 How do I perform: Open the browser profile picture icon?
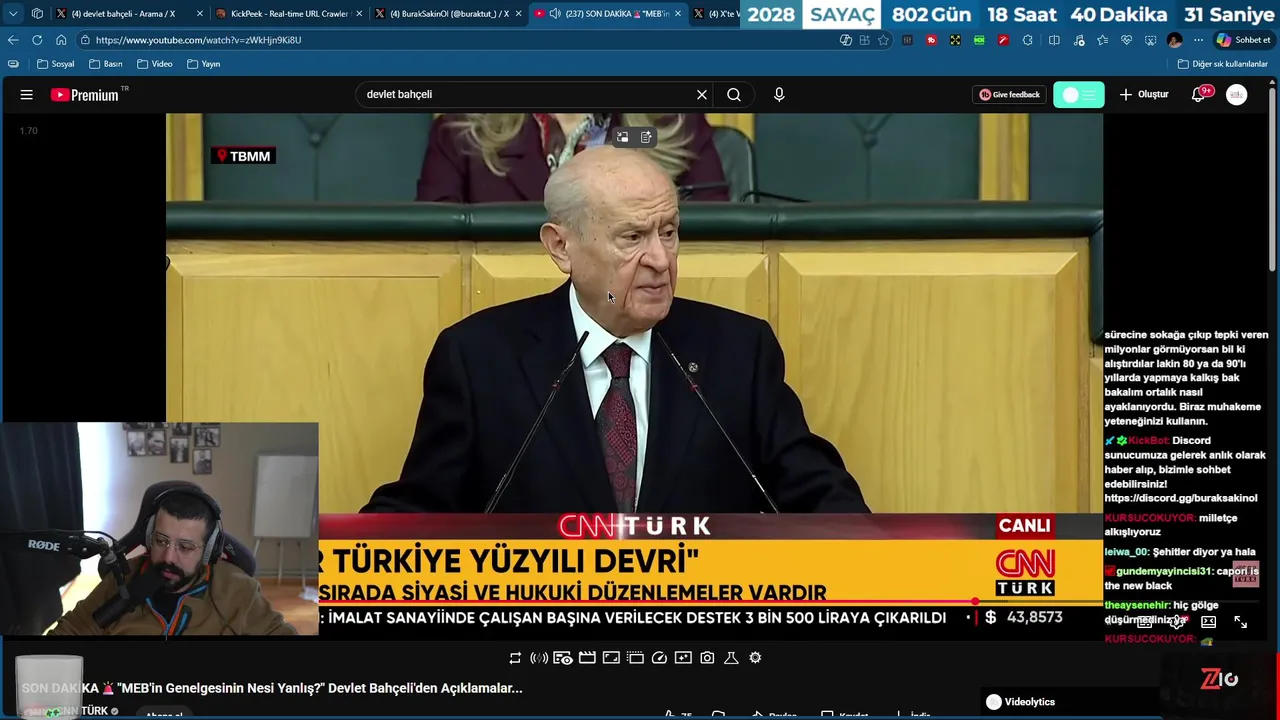click(x=1174, y=40)
